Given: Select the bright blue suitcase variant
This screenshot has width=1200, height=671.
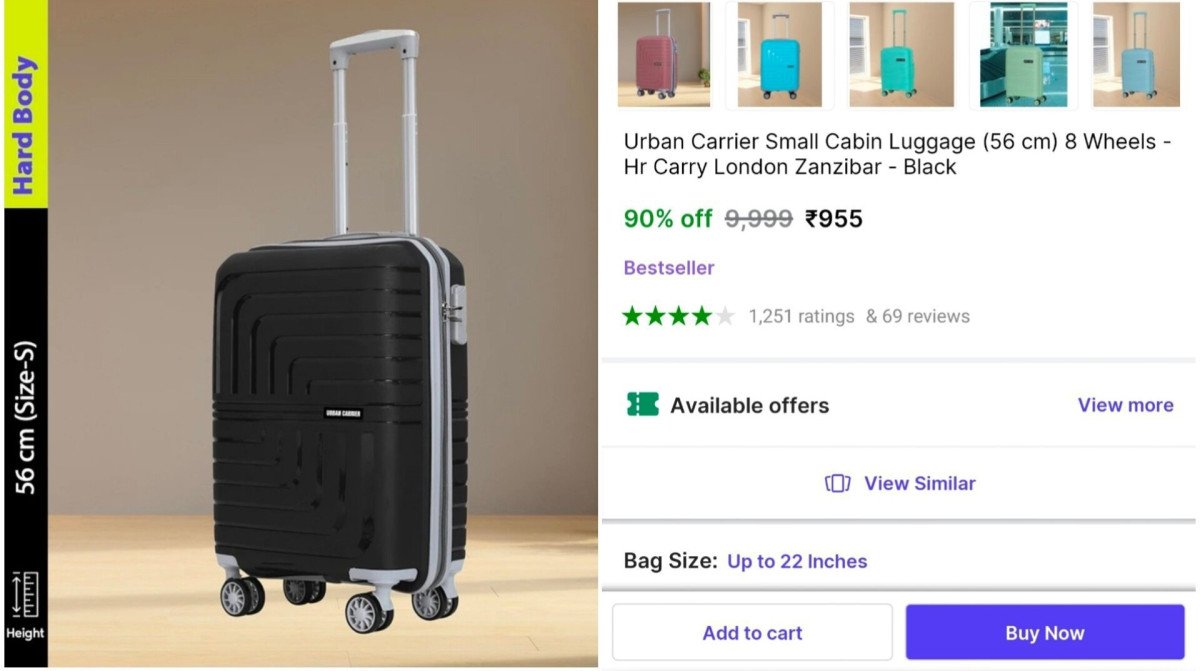Looking at the screenshot, I should pos(779,54).
